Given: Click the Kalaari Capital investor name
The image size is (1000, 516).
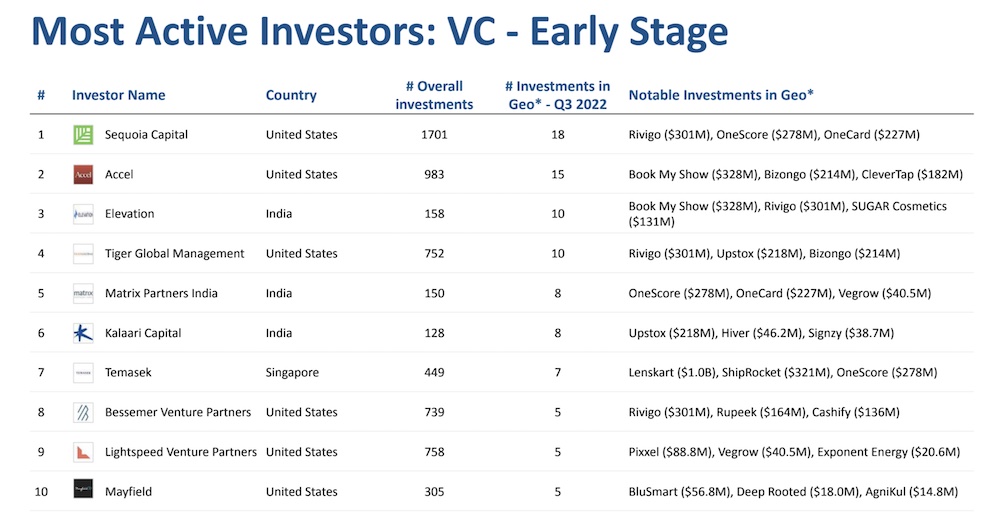Looking at the screenshot, I should pyautogui.click(x=143, y=333).
